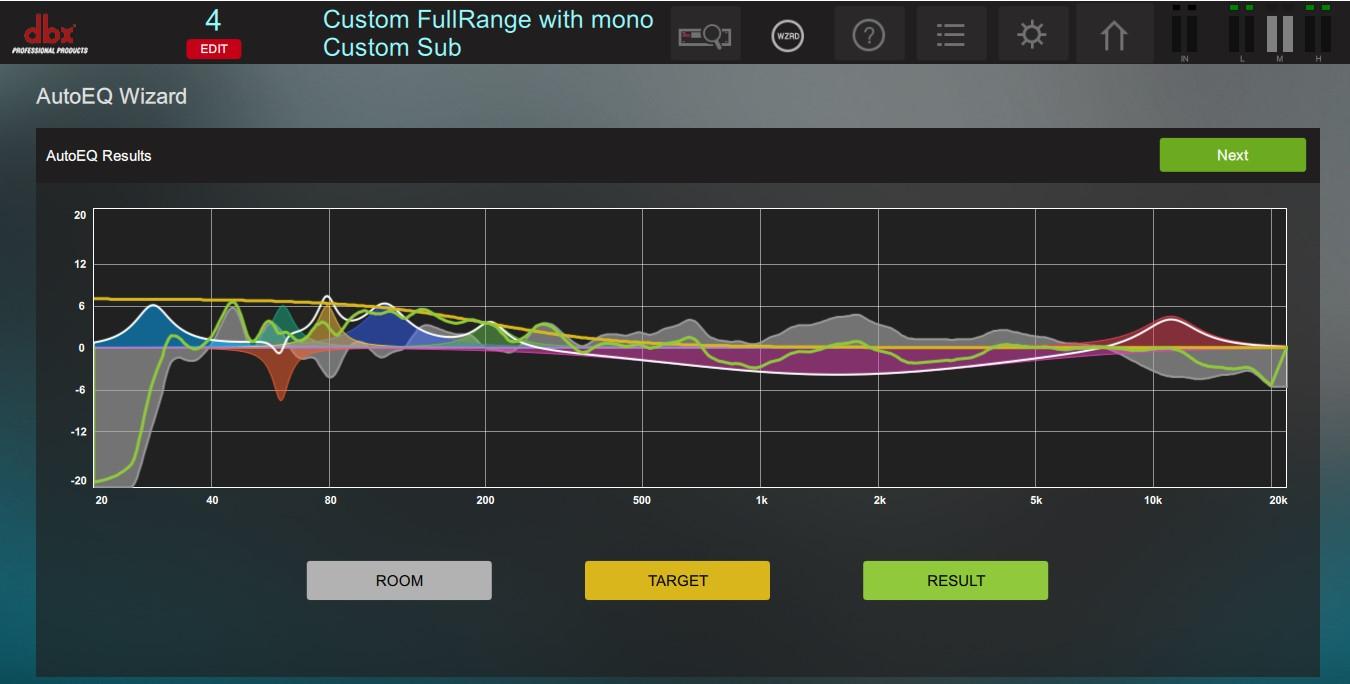Screen dimensions: 1350x684
Task: Click the dbx Professional Products logo
Action: coord(50,35)
